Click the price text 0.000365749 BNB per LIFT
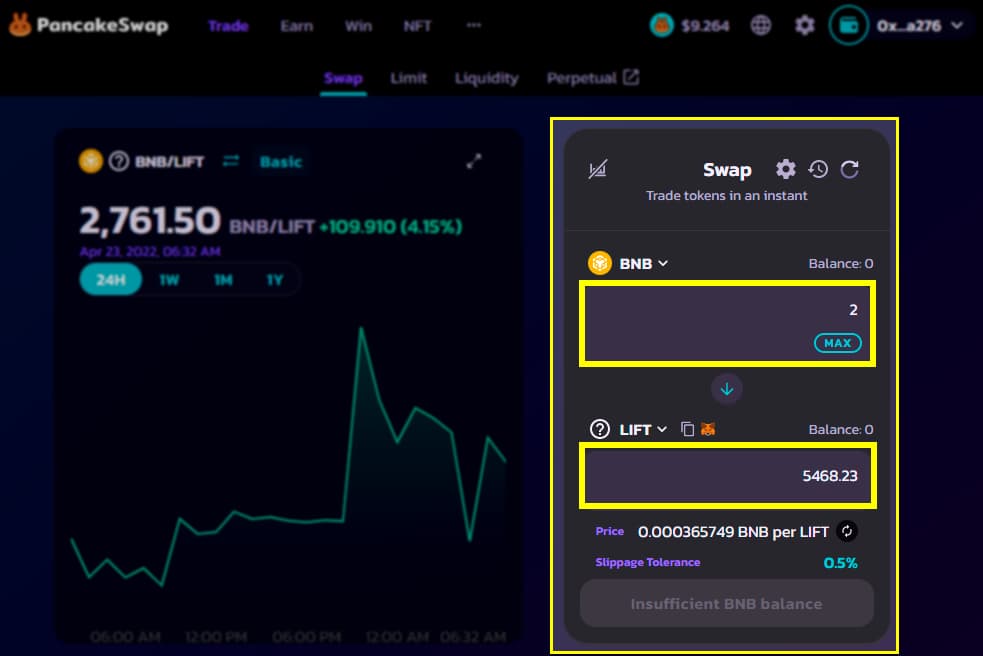Image resolution: width=983 pixels, height=656 pixels. [733, 532]
